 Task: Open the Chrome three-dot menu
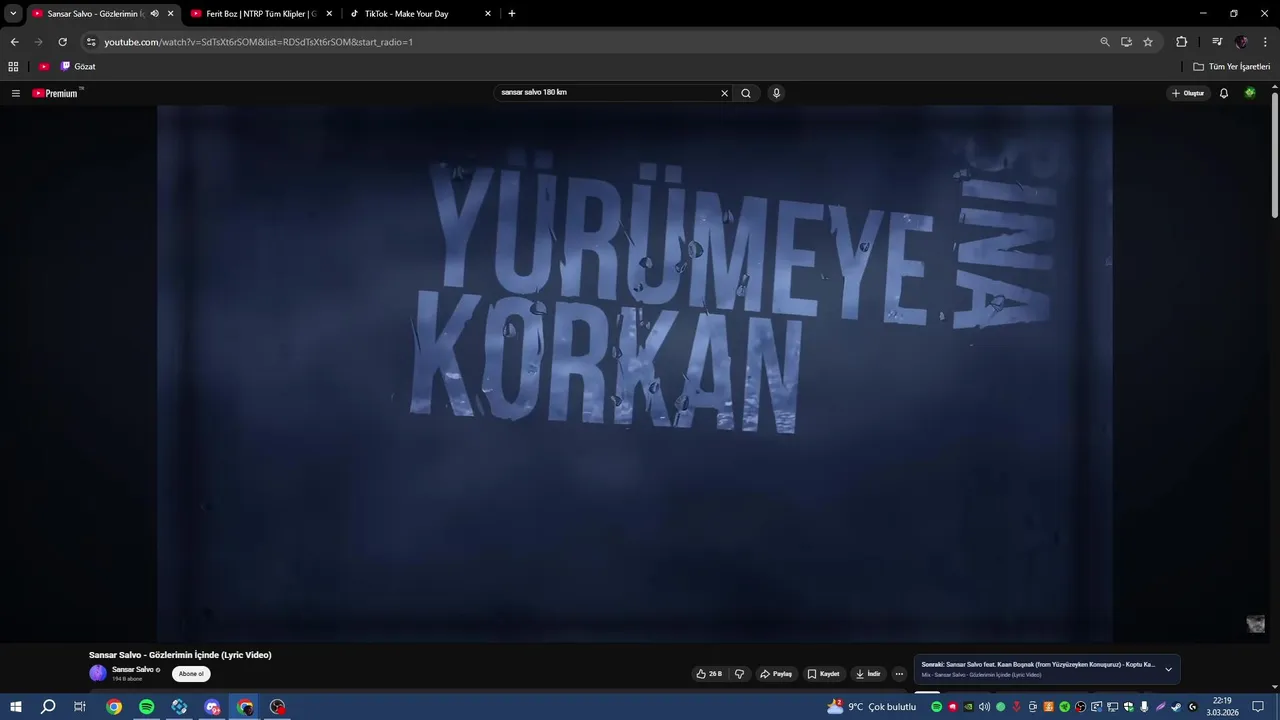(1266, 42)
